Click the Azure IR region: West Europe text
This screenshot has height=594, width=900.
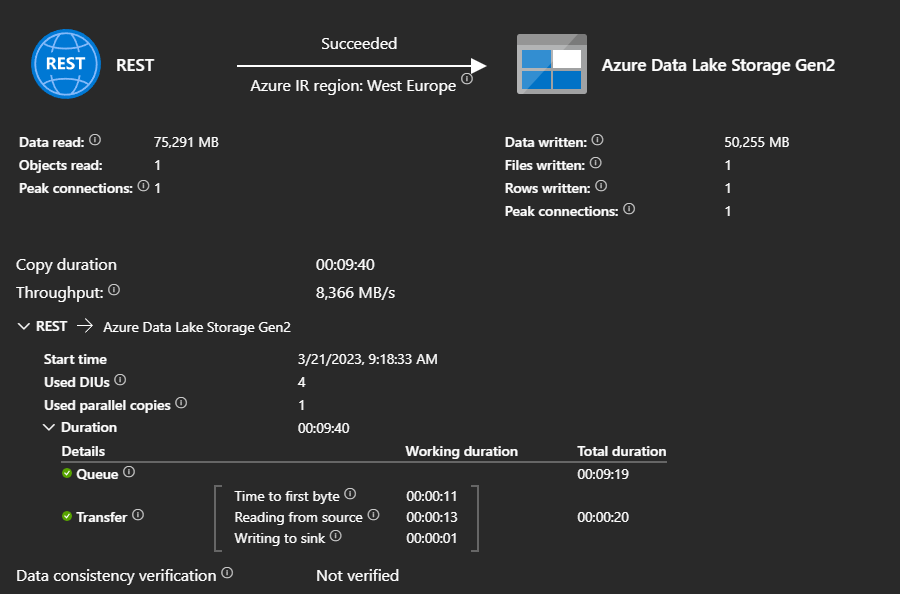(x=353, y=86)
